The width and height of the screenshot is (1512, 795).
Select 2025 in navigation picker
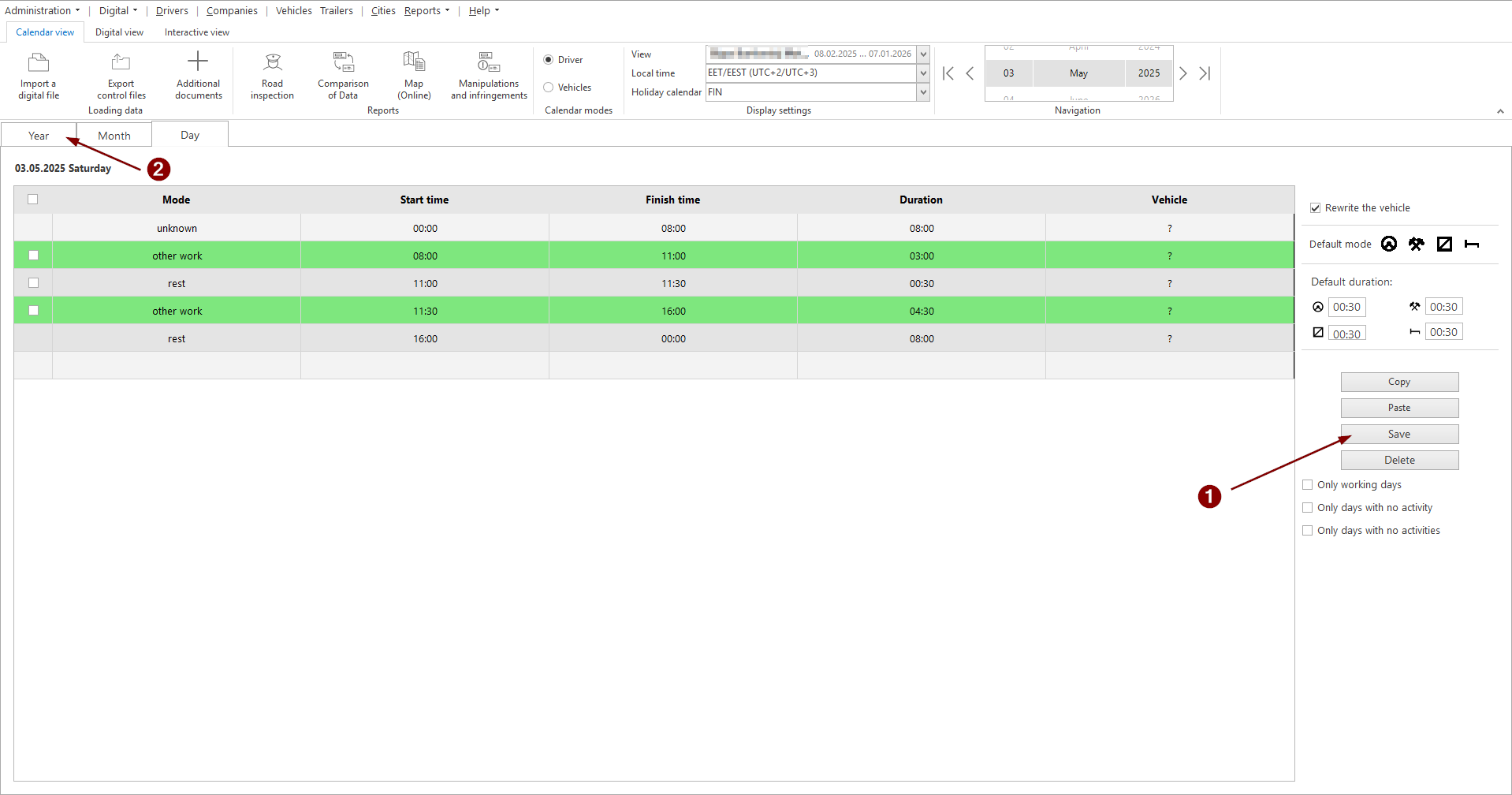pyautogui.click(x=1149, y=73)
